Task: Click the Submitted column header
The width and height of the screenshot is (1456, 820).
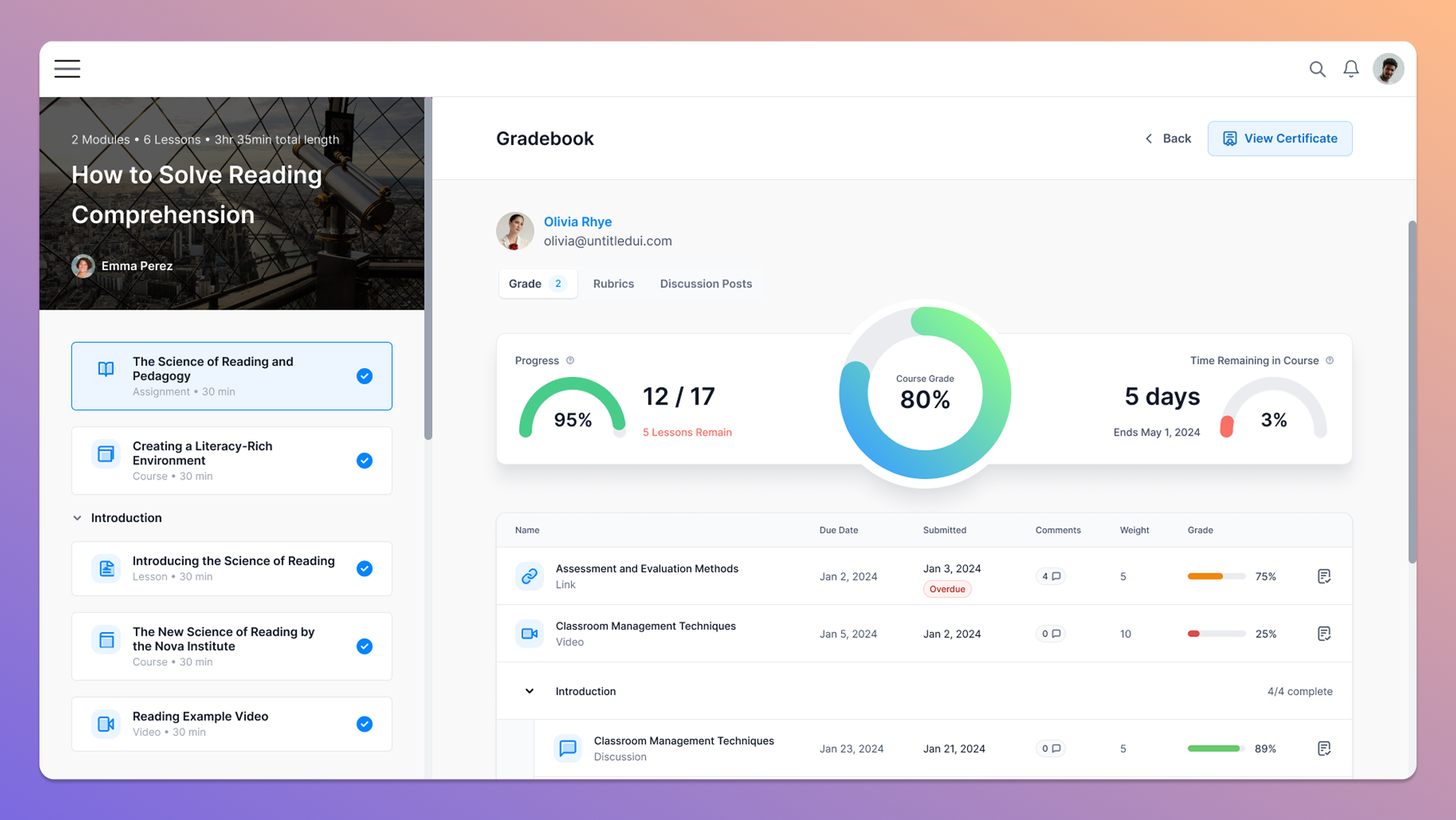Action: [944, 530]
